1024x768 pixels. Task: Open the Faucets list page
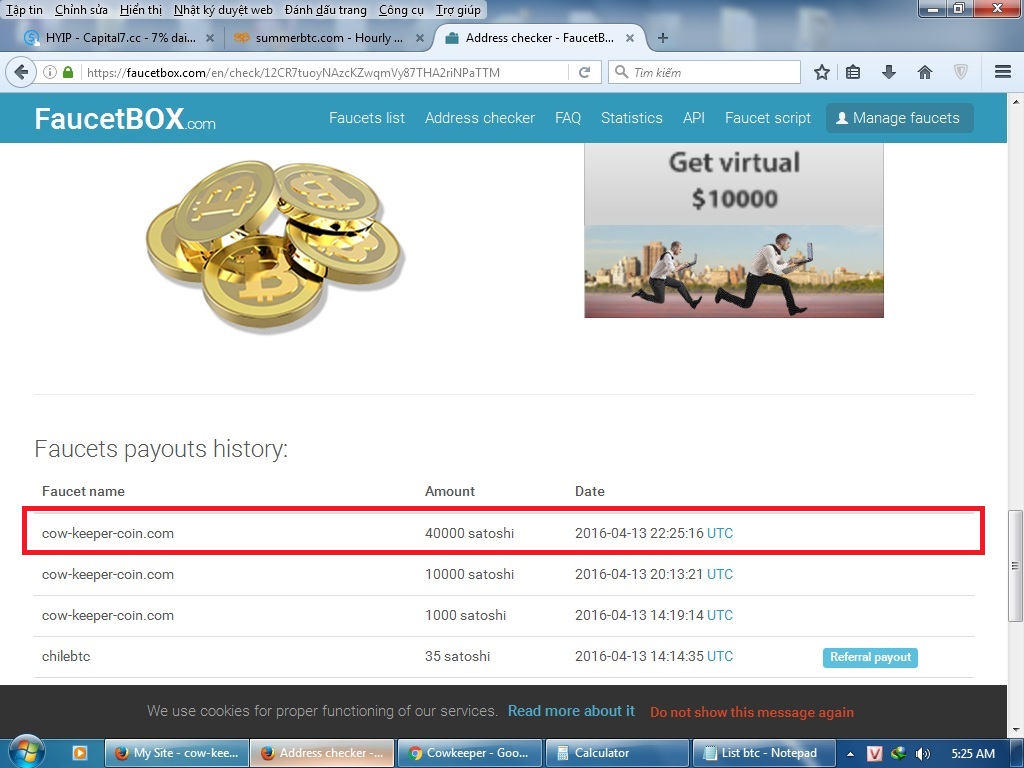pyautogui.click(x=366, y=118)
